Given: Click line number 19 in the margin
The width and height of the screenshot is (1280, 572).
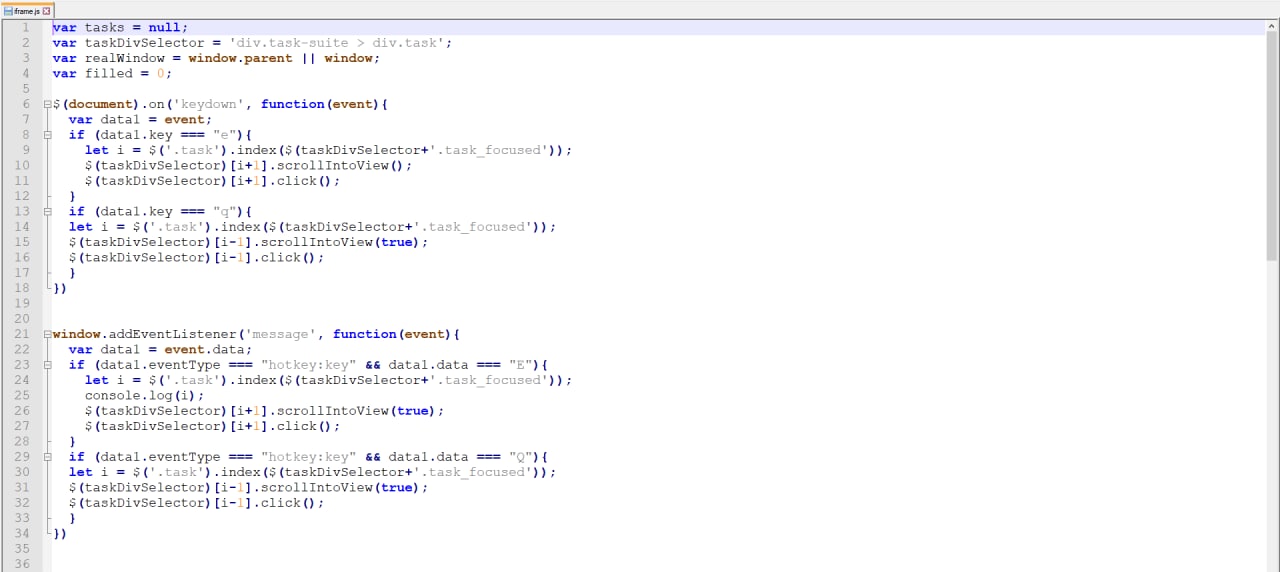Looking at the screenshot, I should point(23,303).
